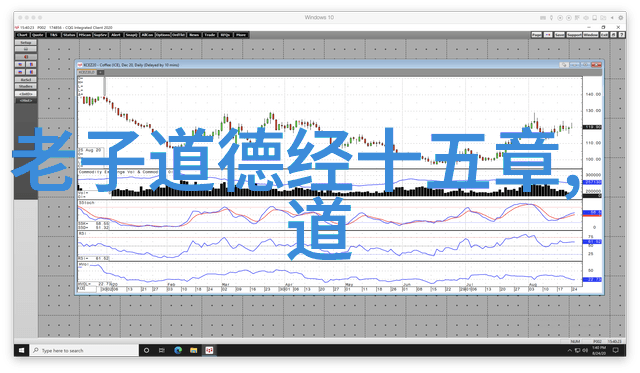Click the Studies button in sidebar
Viewport: 640px width, 373px height.
26,87
